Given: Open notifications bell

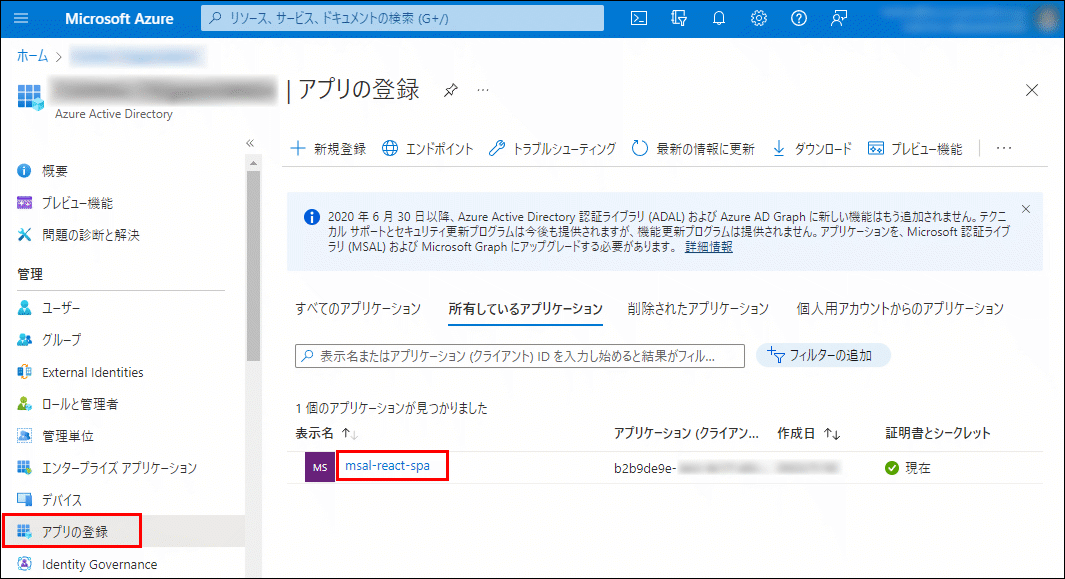Looking at the screenshot, I should tap(719, 18).
